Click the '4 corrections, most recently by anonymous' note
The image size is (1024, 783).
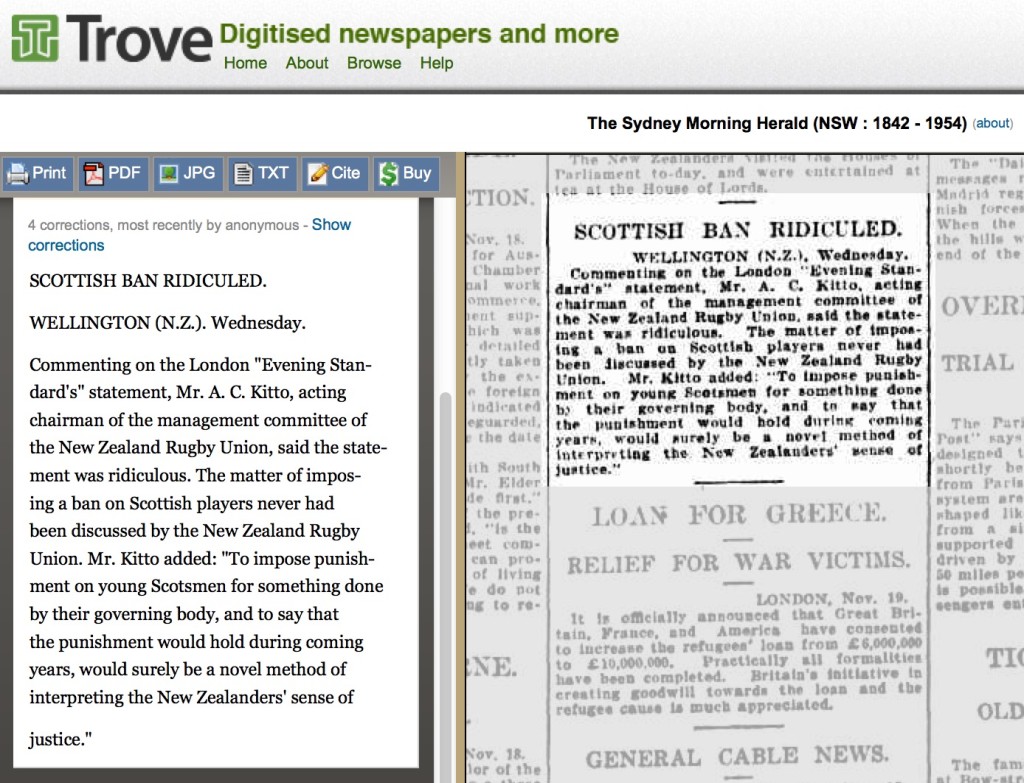(164, 225)
